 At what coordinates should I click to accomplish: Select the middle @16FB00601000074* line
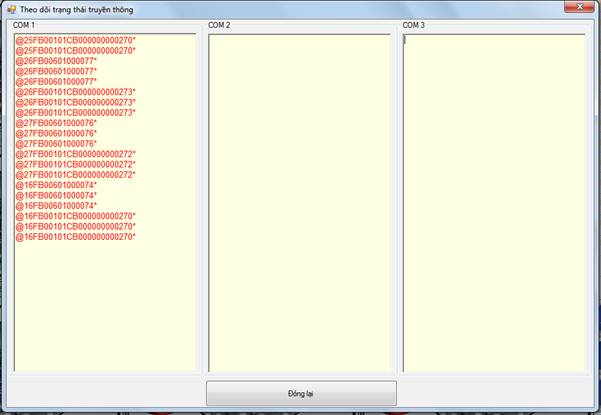pos(56,195)
